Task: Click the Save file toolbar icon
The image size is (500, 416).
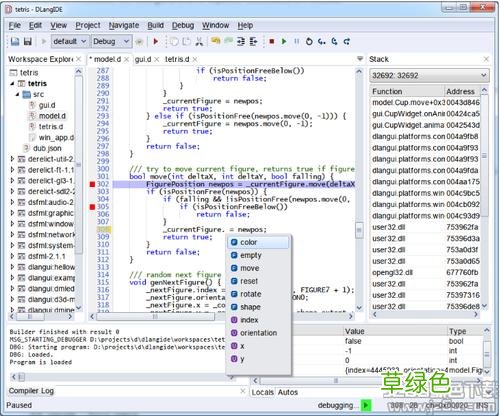Action: click(x=15, y=41)
